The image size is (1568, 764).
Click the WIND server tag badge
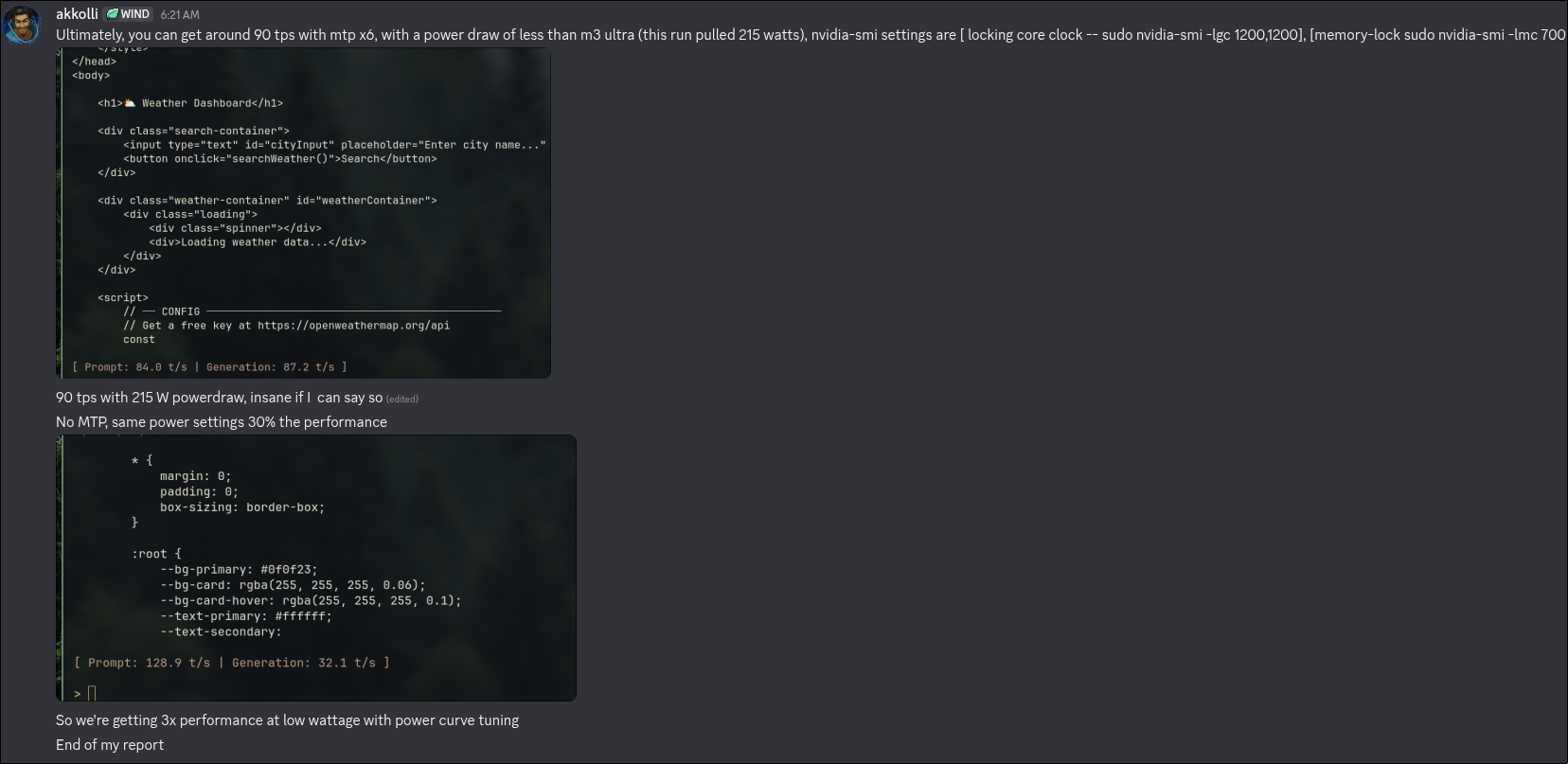[x=128, y=14]
